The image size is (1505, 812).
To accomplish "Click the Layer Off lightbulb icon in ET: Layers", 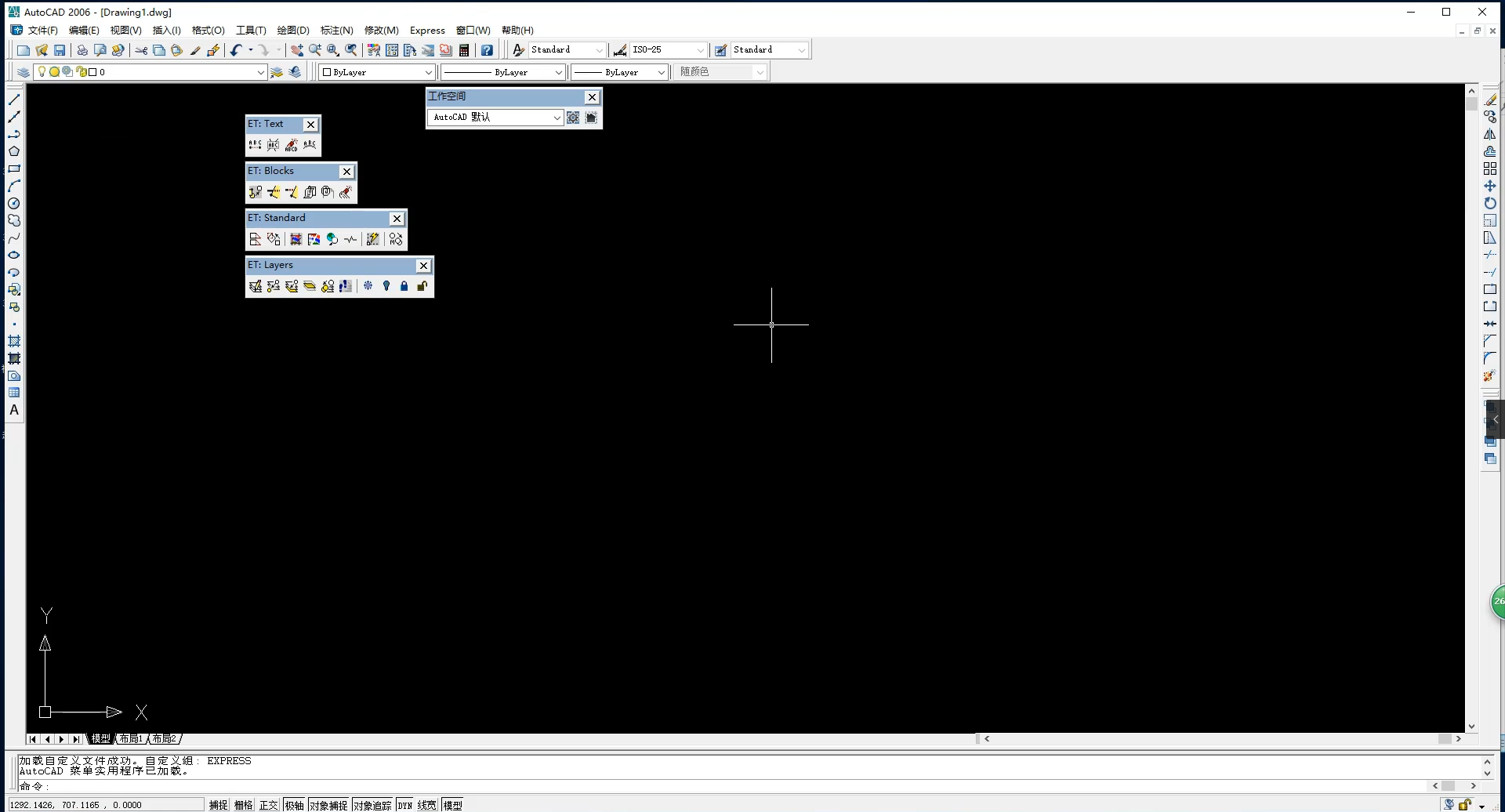I will pyautogui.click(x=386, y=286).
